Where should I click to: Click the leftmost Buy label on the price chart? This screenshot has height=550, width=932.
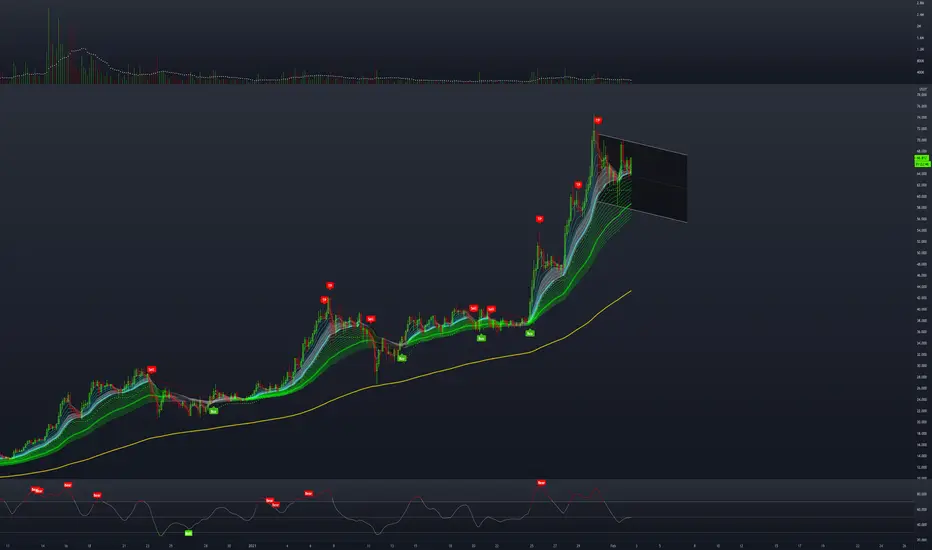tap(213, 411)
